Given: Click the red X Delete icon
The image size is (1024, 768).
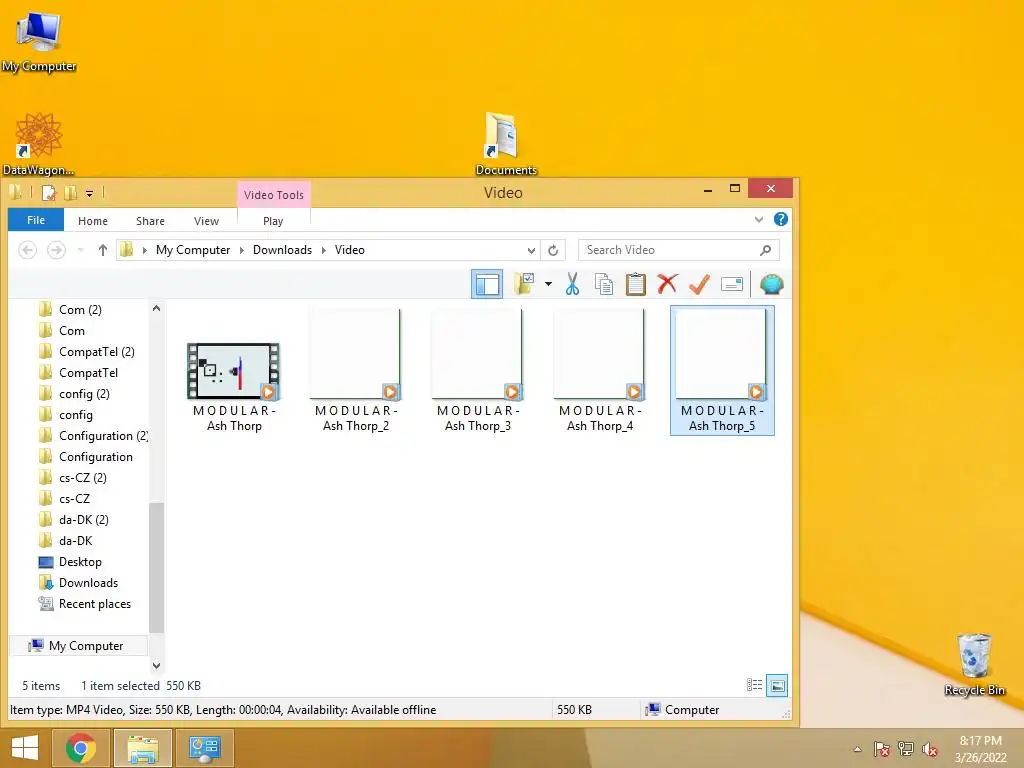Looking at the screenshot, I should pos(667,284).
